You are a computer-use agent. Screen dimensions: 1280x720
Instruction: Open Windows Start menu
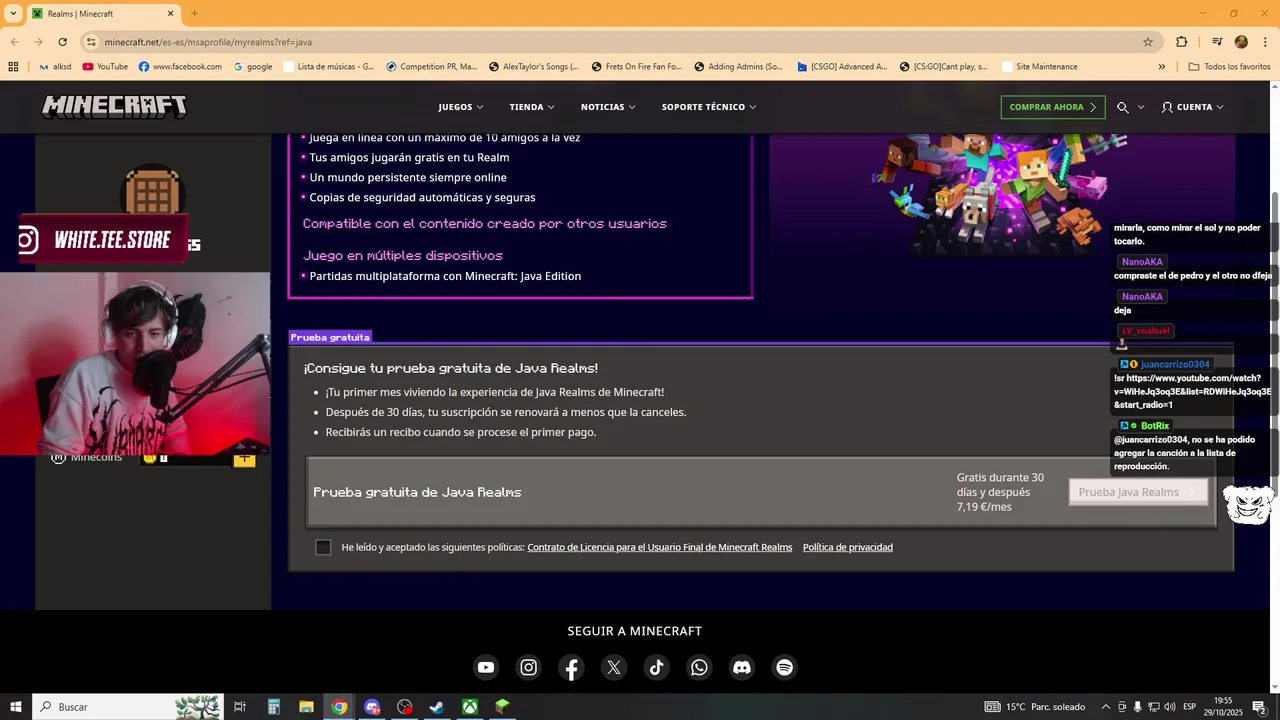15,707
